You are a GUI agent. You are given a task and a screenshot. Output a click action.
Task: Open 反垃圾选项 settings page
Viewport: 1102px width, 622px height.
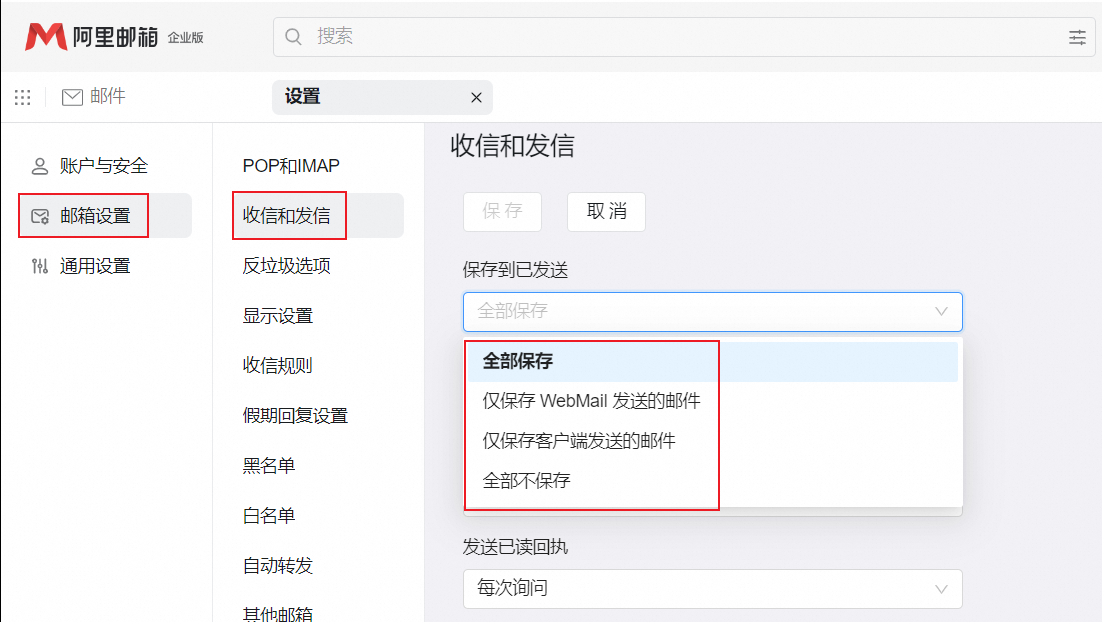286,266
